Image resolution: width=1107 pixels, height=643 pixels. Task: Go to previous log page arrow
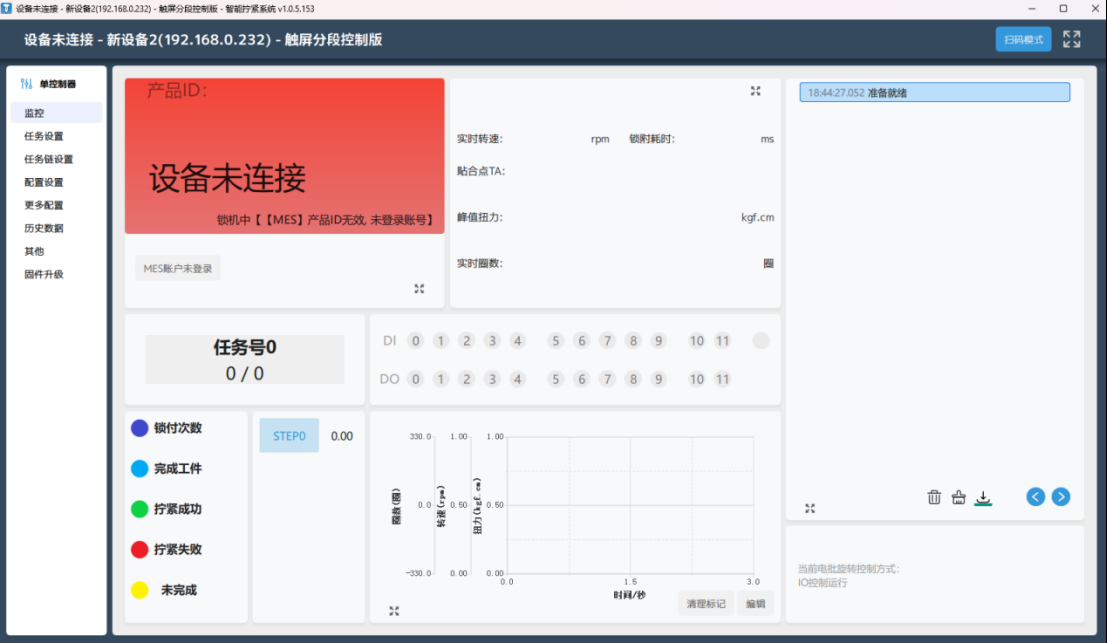1036,497
